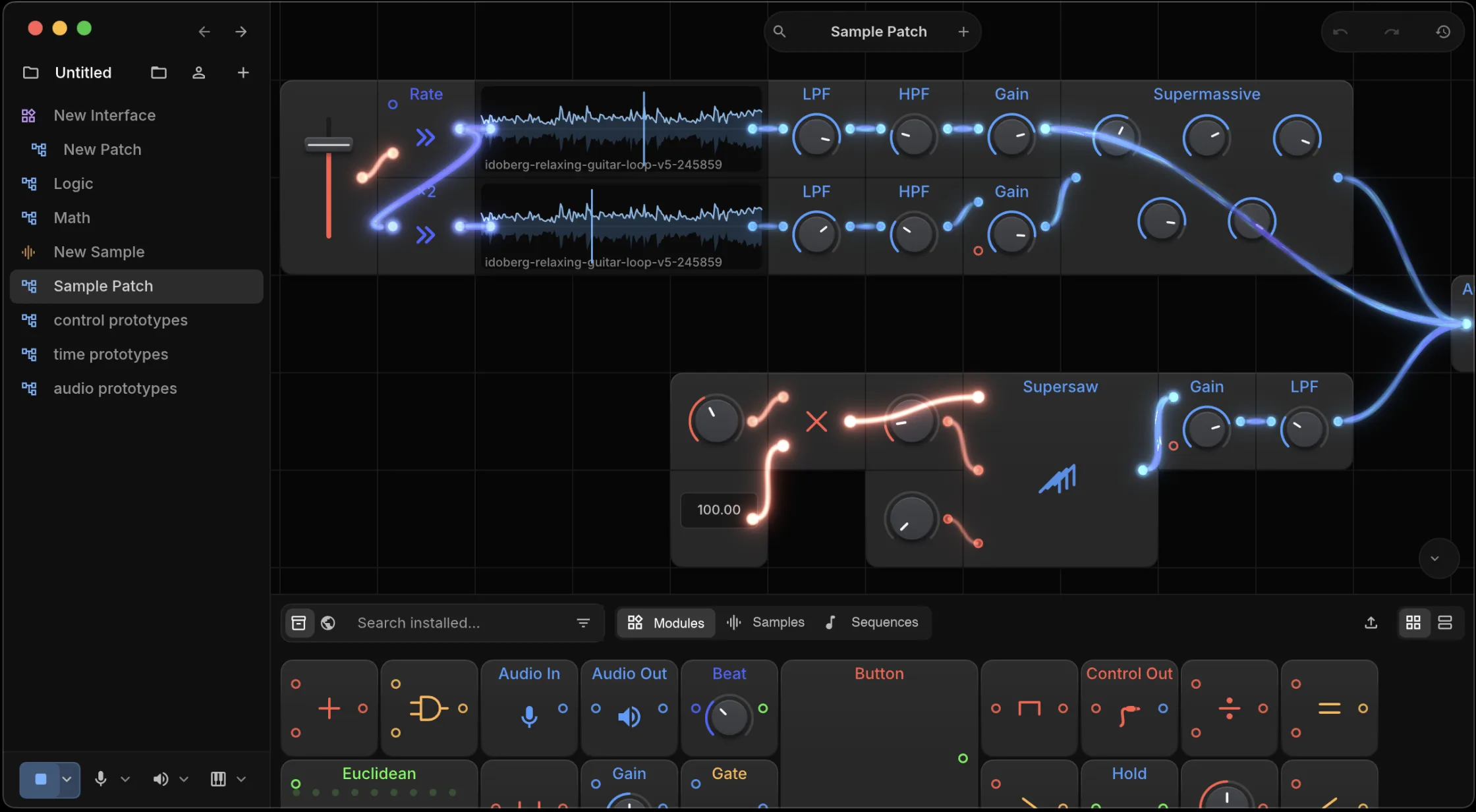Click the Untitled project name
1476x812 pixels.
(x=83, y=72)
